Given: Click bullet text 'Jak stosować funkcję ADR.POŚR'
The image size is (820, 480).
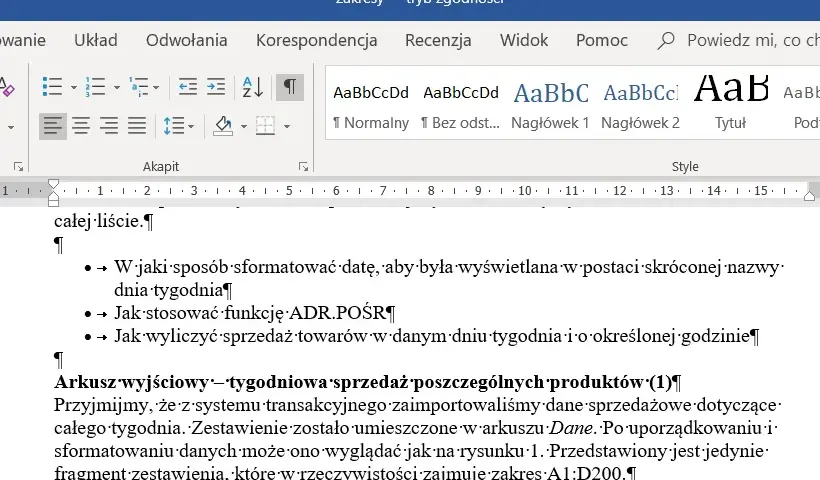Looking at the screenshot, I should click(x=250, y=313).
